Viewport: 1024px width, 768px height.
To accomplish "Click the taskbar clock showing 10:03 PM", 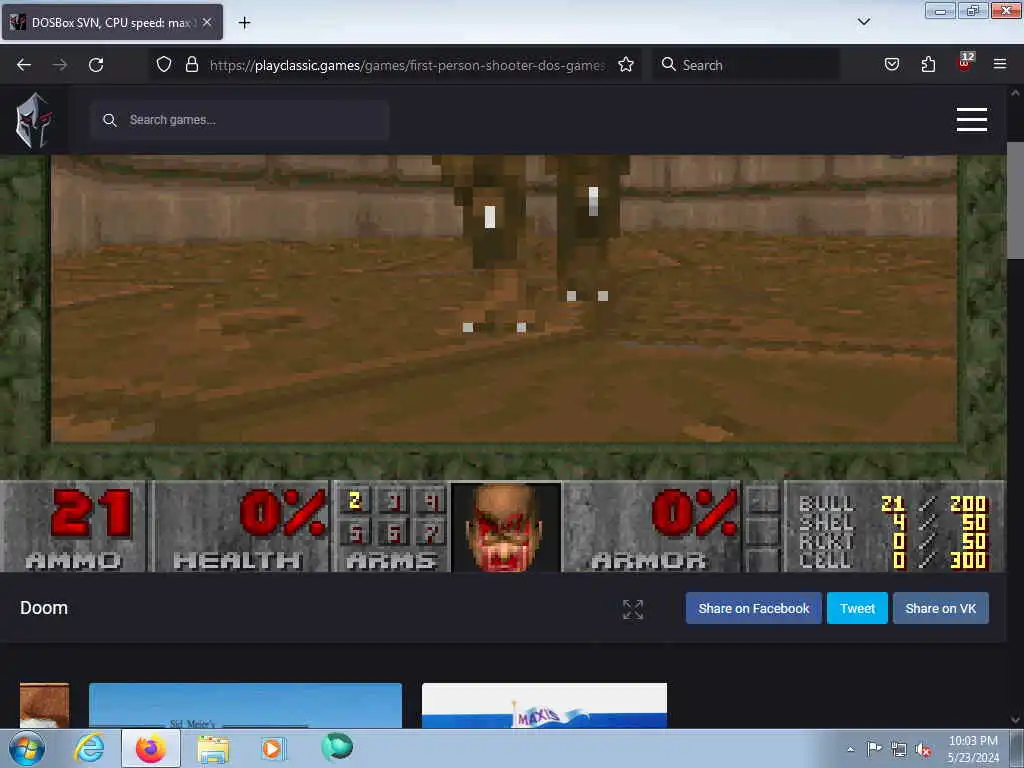I will click(973, 749).
